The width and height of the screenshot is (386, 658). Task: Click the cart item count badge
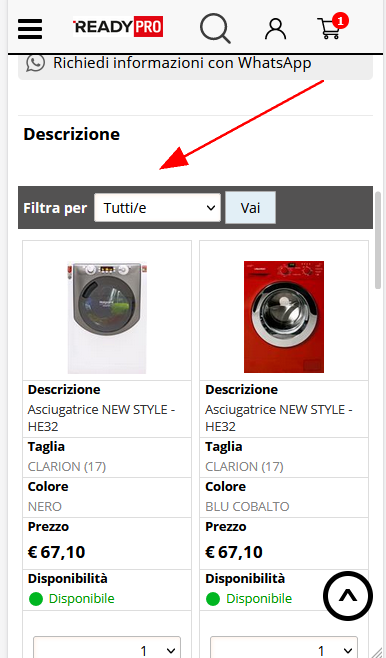pos(340,20)
